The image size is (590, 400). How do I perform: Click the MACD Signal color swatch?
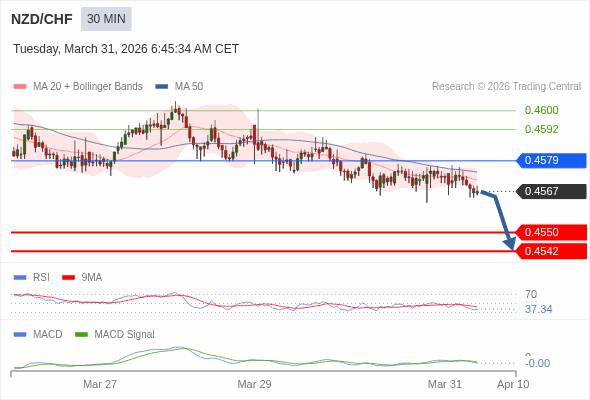click(x=81, y=335)
